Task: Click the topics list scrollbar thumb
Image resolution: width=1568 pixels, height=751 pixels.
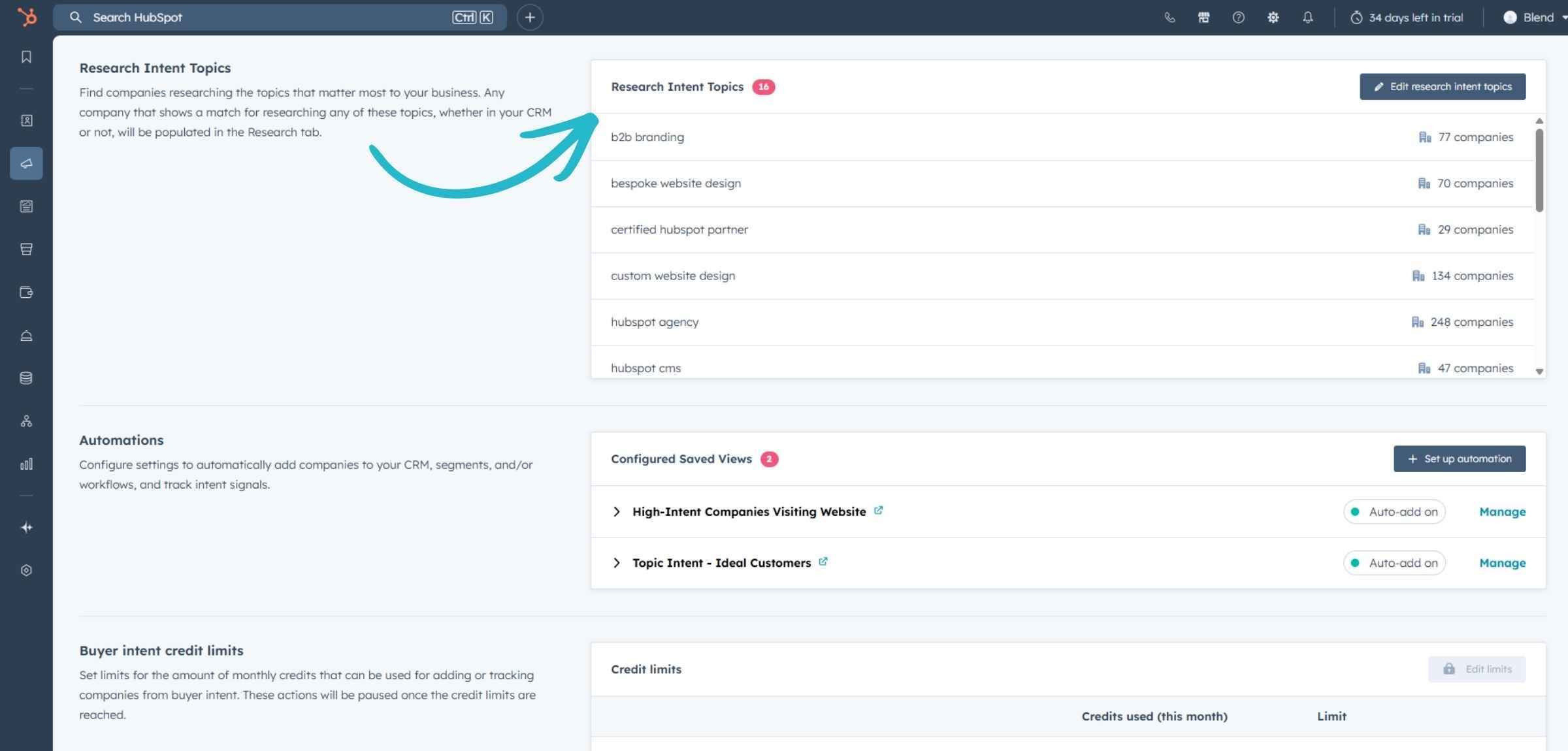Action: tap(1539, 170)
